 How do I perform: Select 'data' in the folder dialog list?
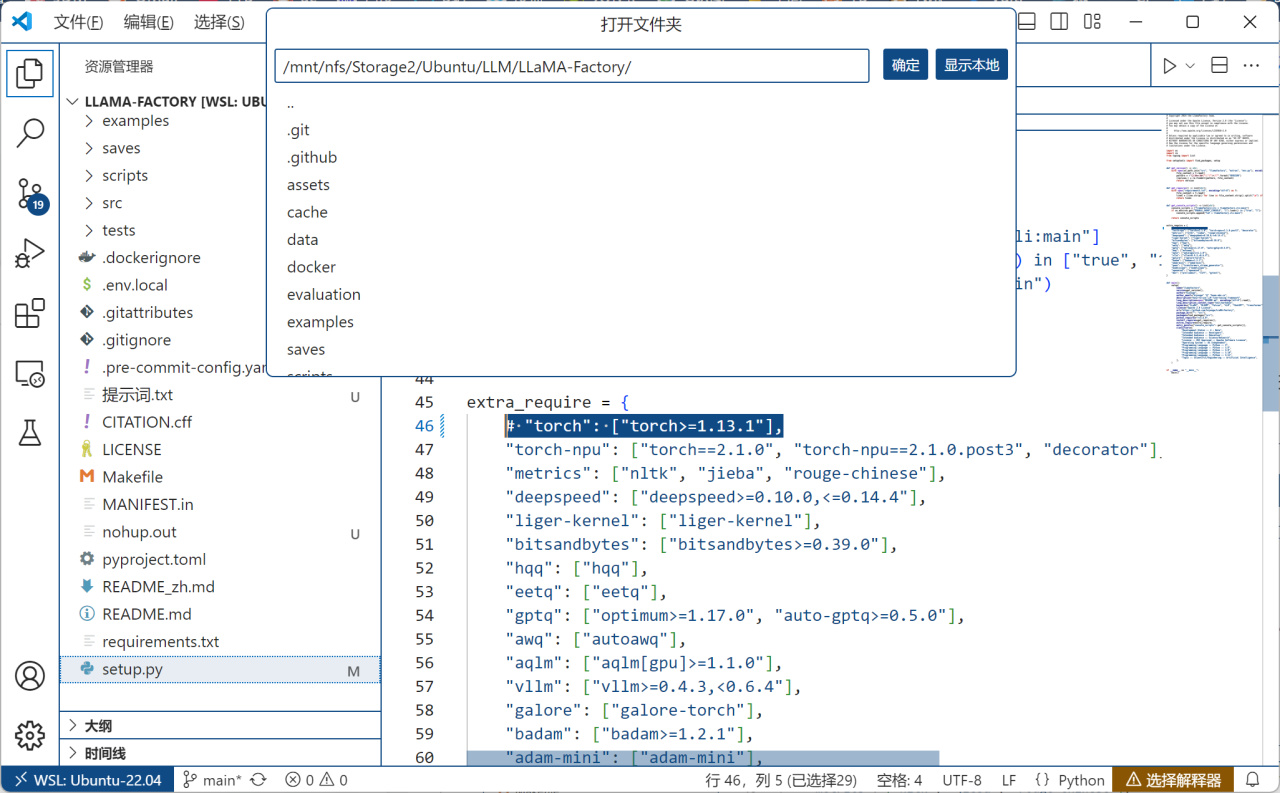(x=642, y=240)
